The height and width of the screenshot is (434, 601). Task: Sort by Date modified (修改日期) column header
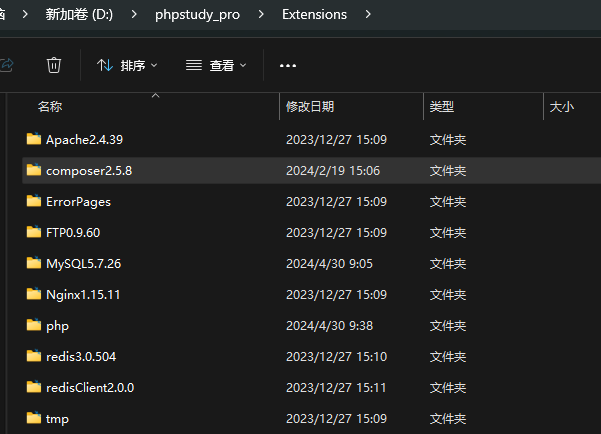point(310,107)
